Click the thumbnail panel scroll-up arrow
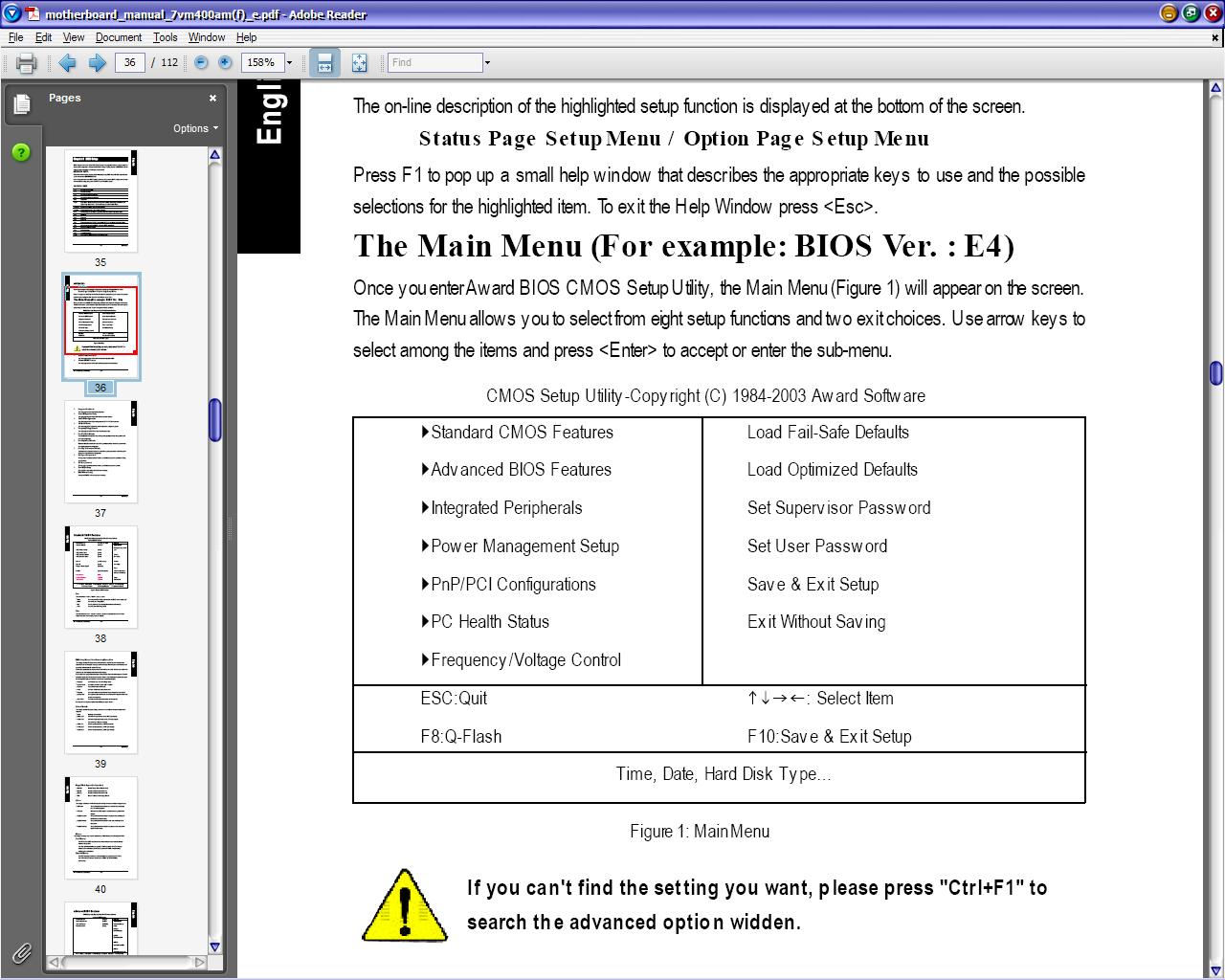This screenshot has height=980, width=1225. [x=214, y=155]
